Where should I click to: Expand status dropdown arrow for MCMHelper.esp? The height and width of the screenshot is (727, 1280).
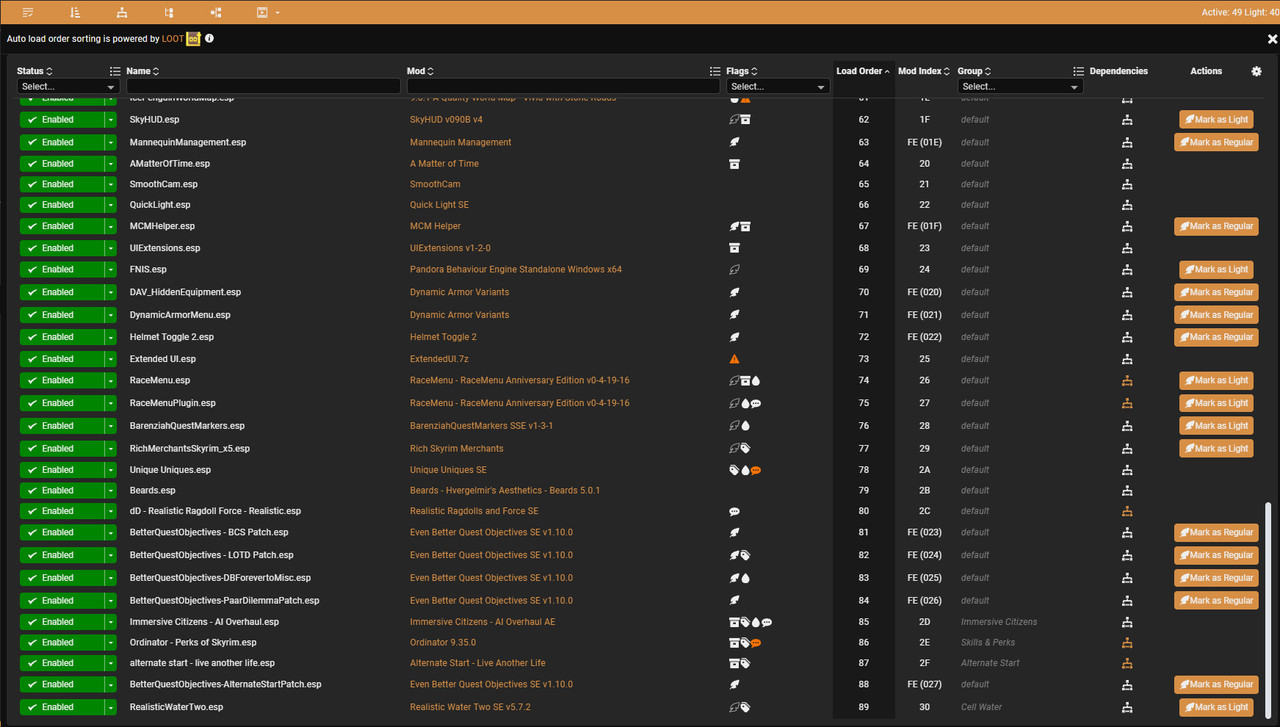point(111,226)
